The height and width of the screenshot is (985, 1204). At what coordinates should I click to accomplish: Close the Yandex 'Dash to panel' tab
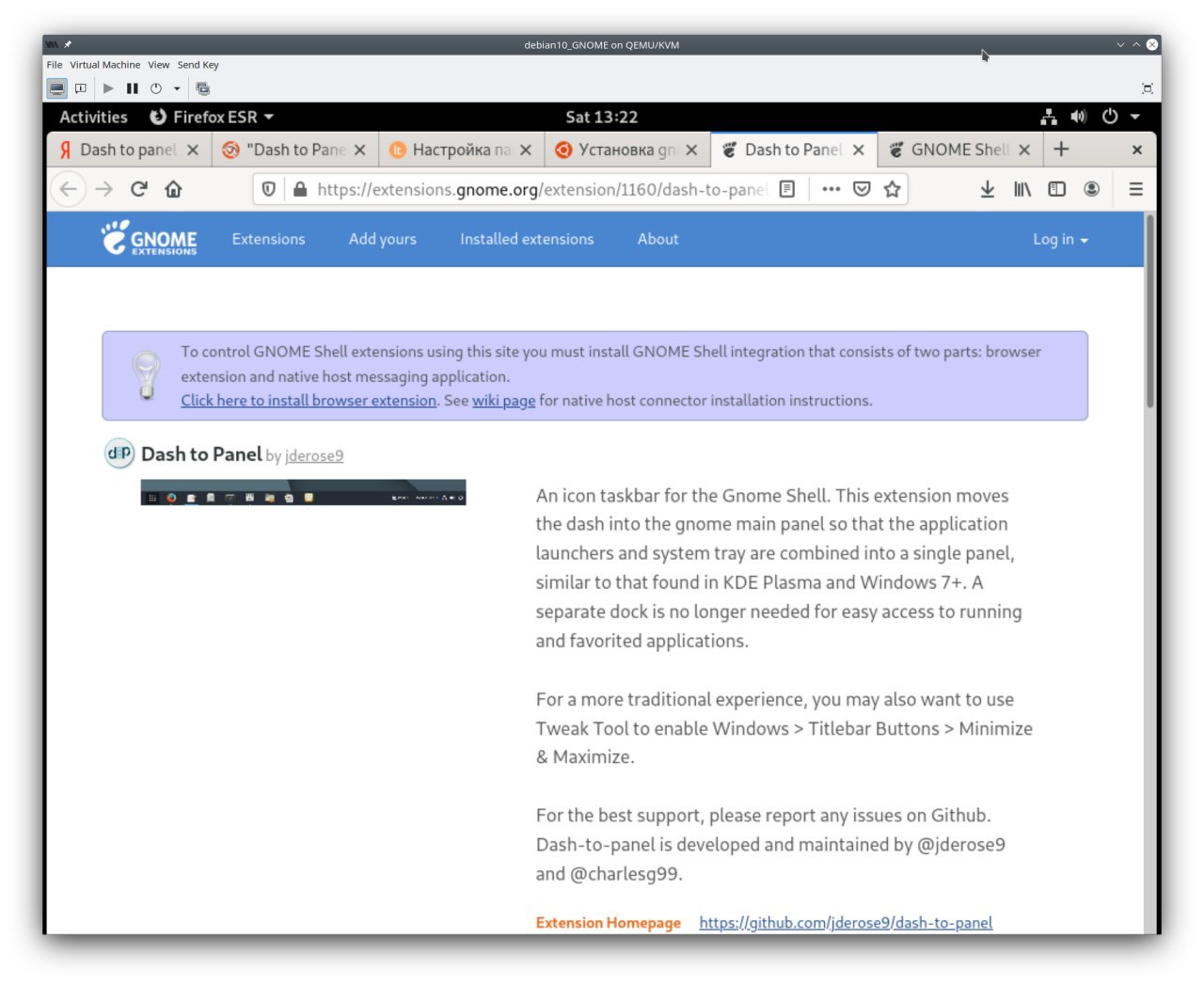193,150
